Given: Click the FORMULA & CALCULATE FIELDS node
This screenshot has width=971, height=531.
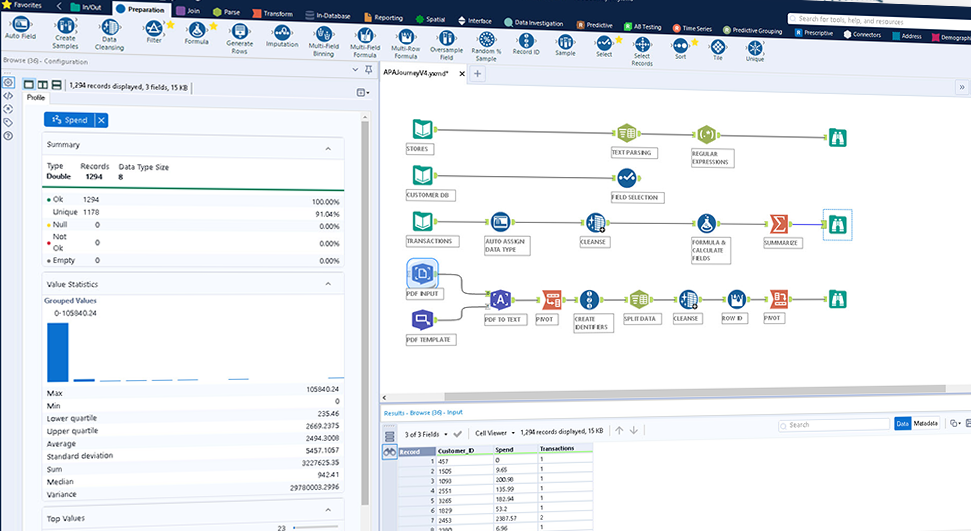Looking at the screenshot, I should click(x=707, y=223).
